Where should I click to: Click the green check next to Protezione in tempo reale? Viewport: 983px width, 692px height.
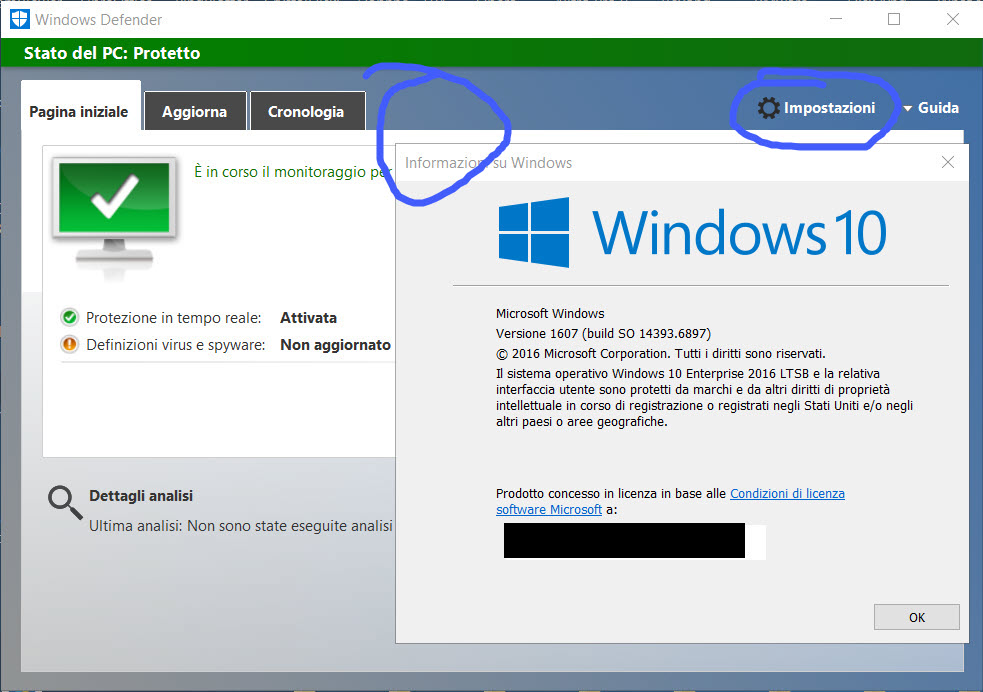pos(70,317)
